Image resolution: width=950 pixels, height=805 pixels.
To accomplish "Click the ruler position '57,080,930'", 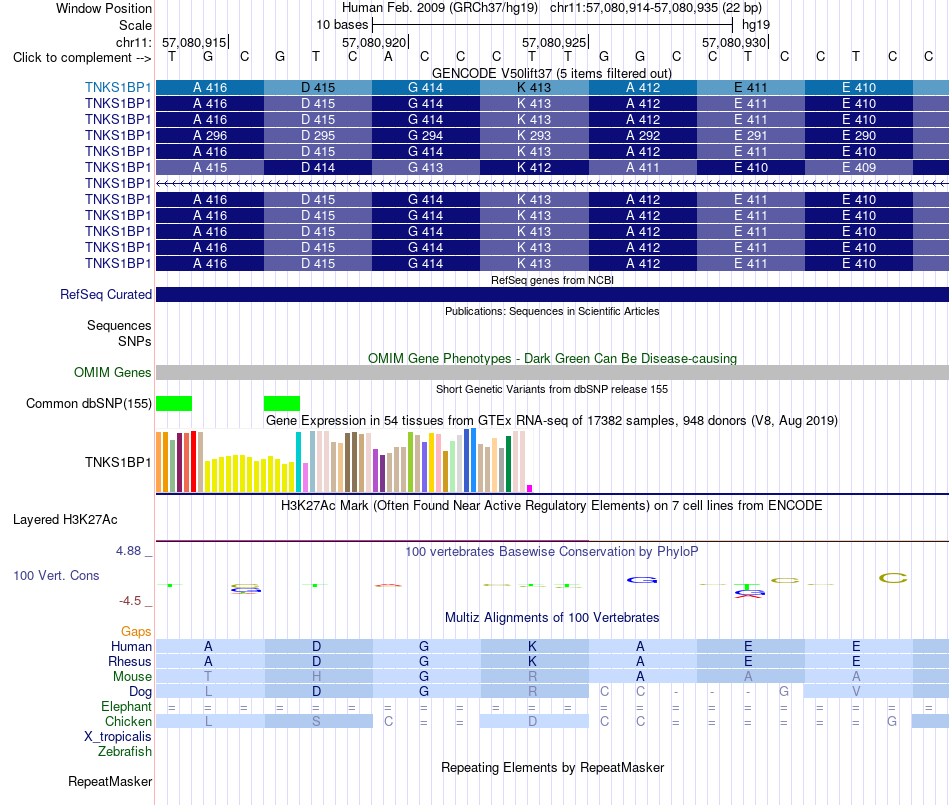I will click(x=734, y=42).
